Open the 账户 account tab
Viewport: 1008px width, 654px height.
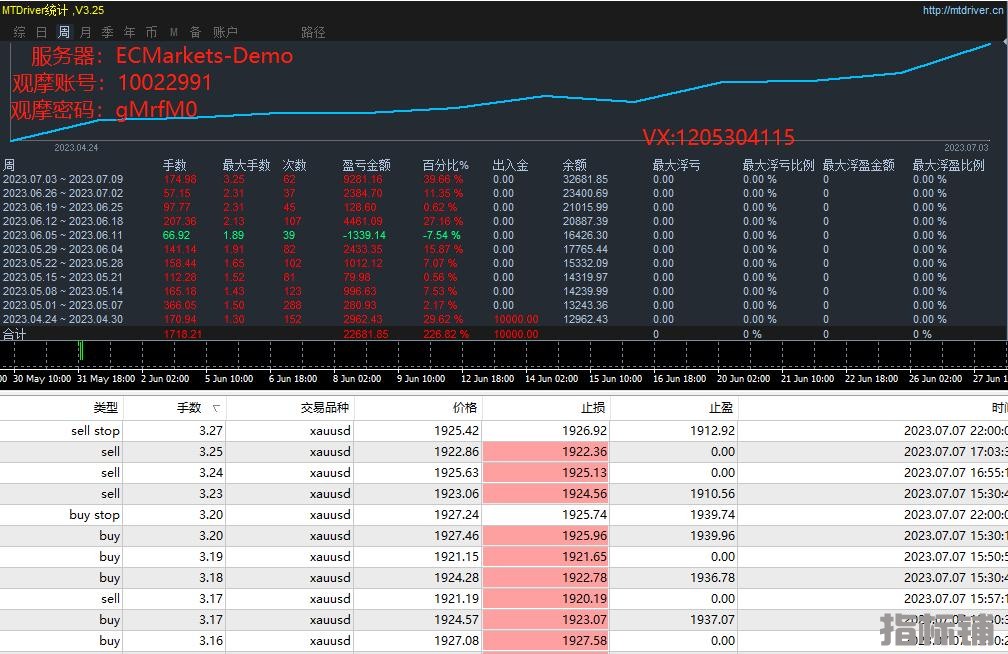(225, 32)
